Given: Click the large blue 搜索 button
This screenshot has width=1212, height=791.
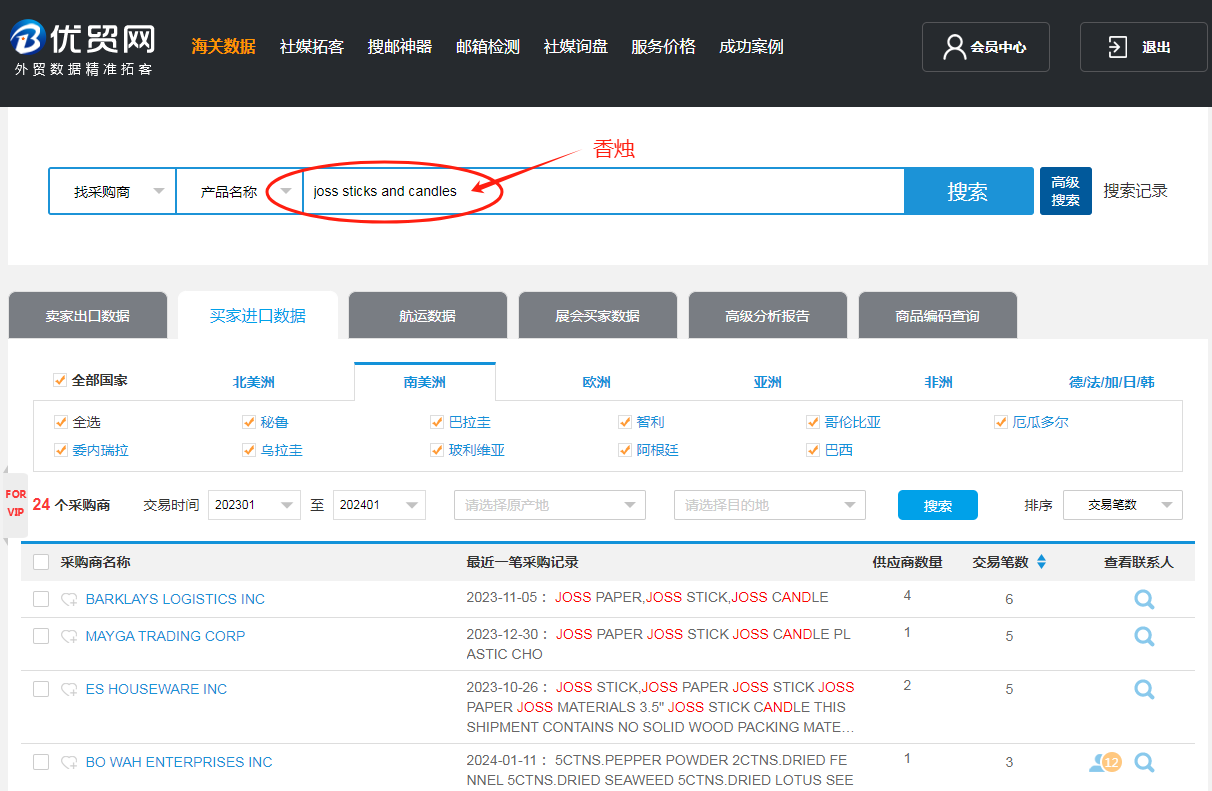Looking at the screenshot, I should coord(968,191).
